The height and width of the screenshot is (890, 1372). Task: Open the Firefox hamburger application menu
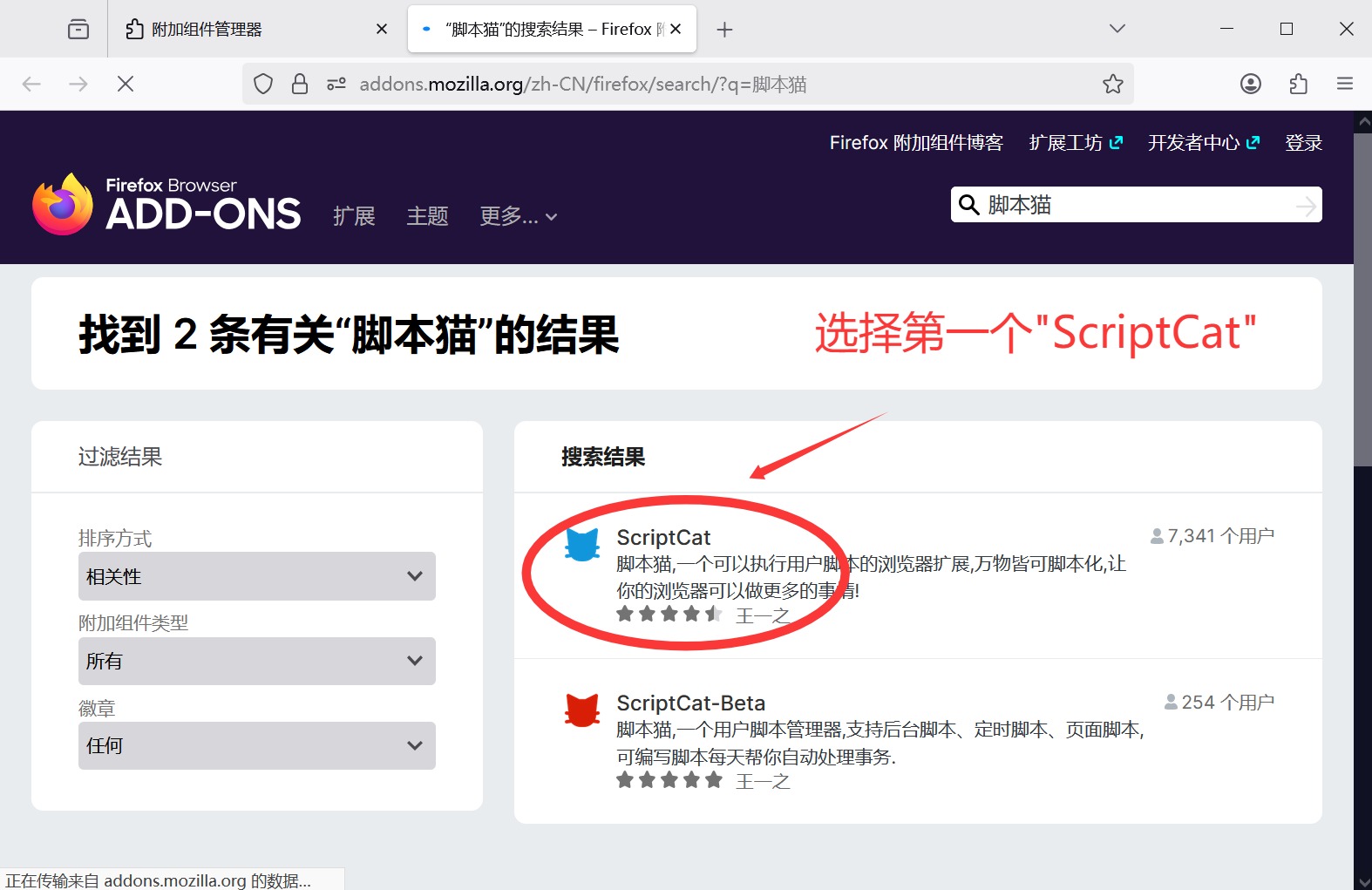coord(1345,84)
